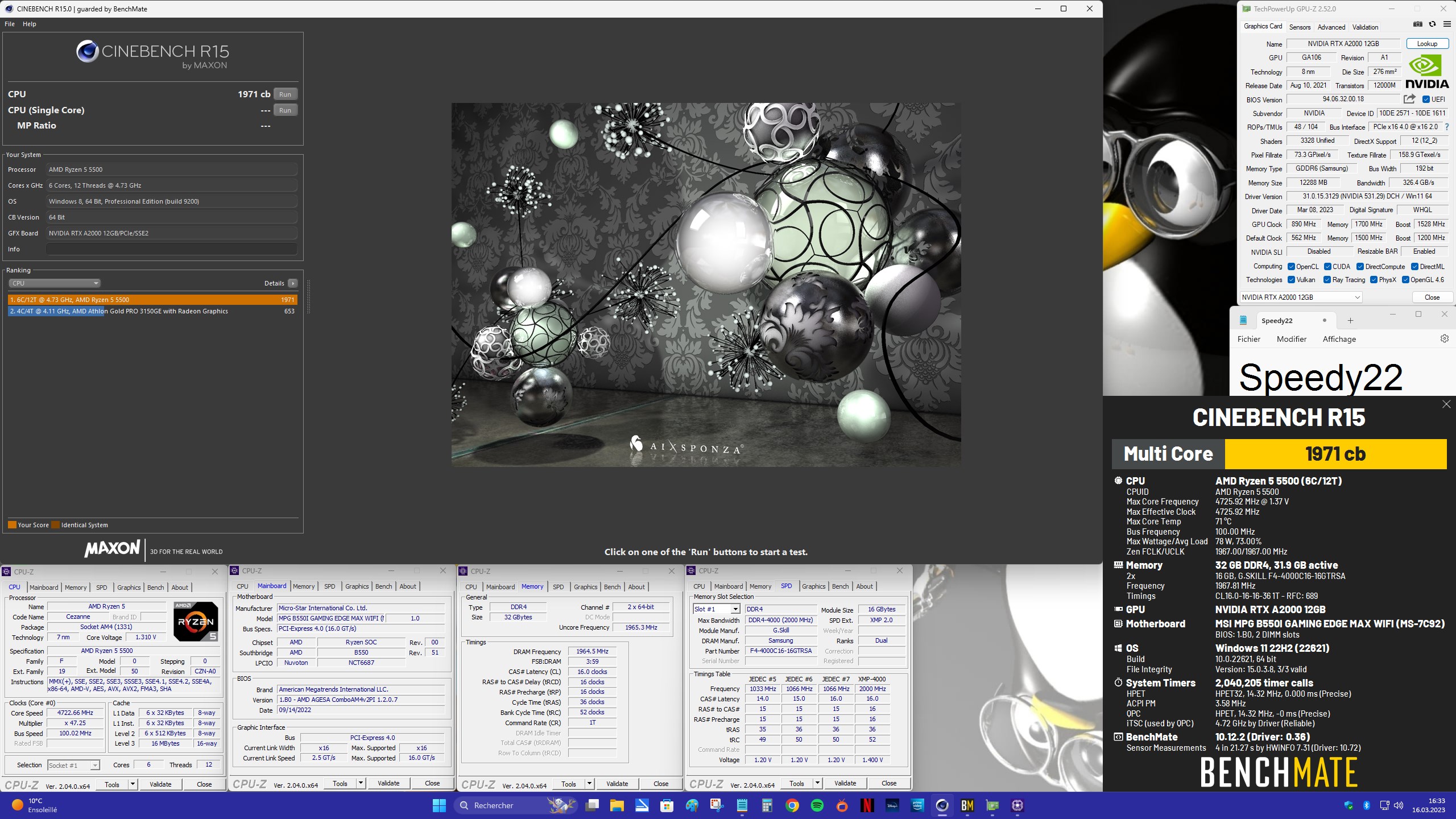Click the rendered AIXSPONZA scene image
Screen dimensions: 1456x819
point(706,284)
